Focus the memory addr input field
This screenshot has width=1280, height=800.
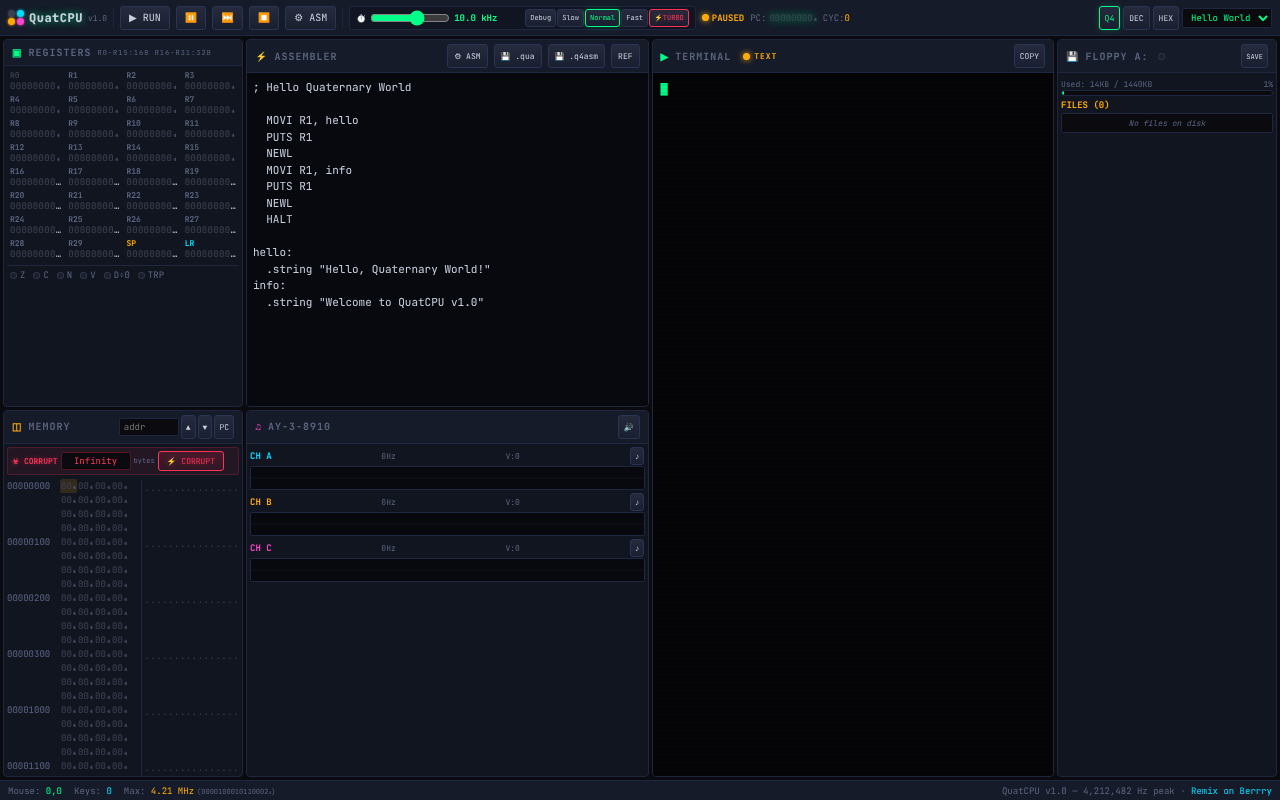[148, 427]
